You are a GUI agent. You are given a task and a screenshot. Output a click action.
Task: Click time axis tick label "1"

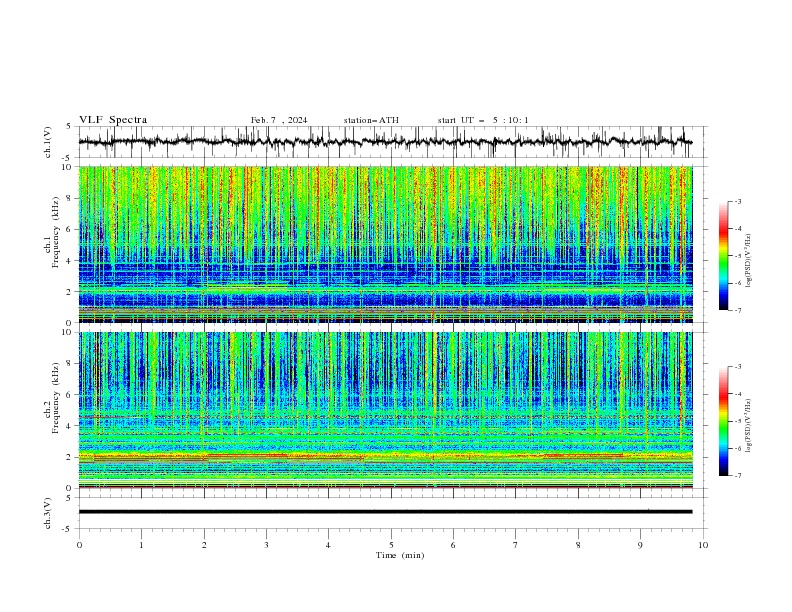click(141, 545)
